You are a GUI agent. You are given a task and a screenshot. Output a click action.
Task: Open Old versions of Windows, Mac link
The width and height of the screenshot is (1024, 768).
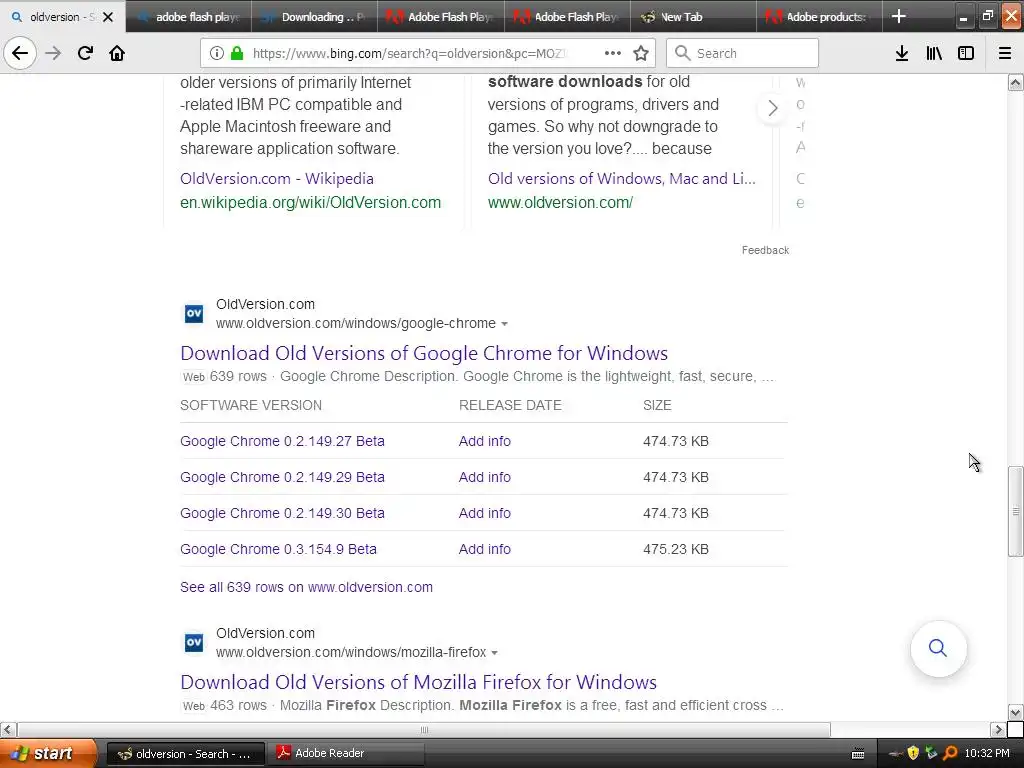coord(622,178)
